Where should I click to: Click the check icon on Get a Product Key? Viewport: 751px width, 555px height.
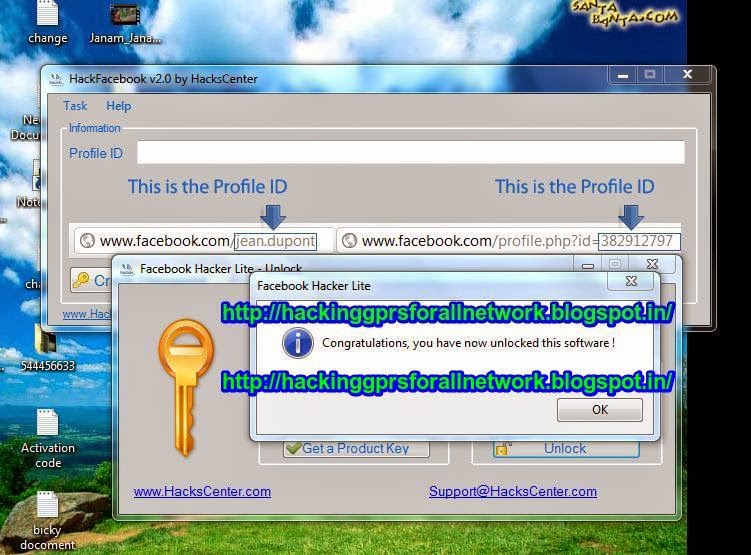pyautogui.click(x=293, y=448)
